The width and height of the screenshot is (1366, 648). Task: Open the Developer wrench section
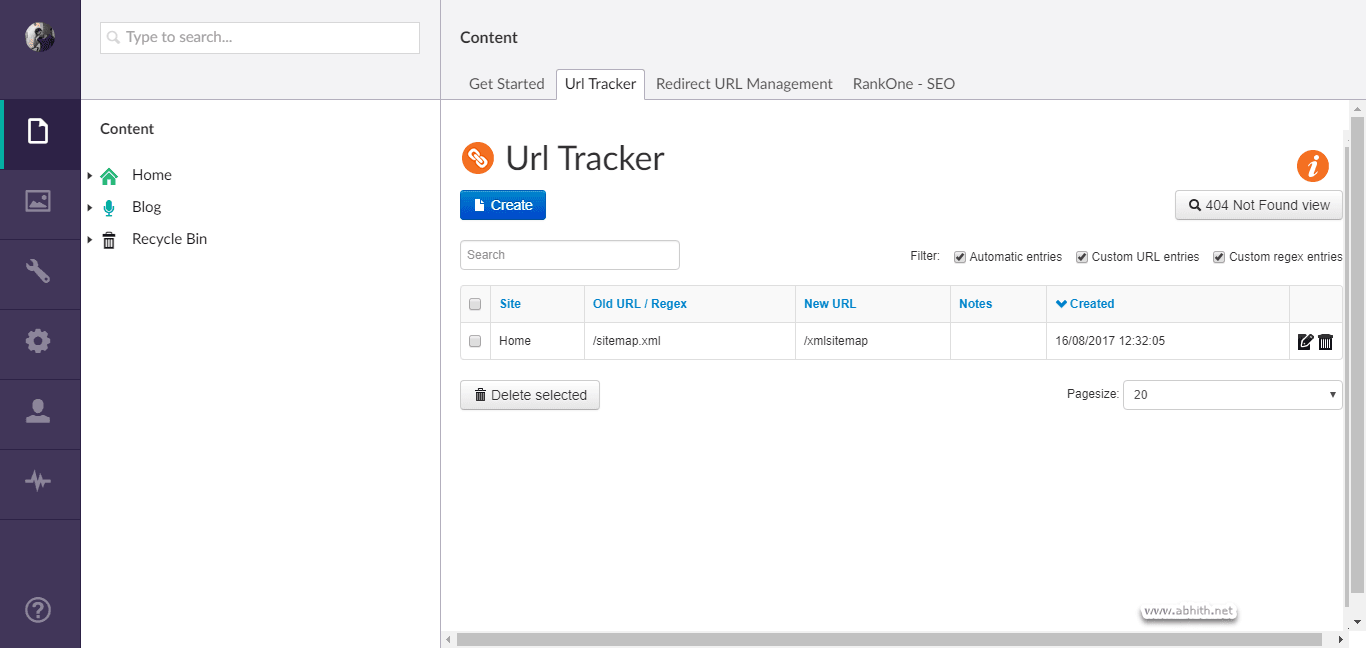[x=40, y=273]
